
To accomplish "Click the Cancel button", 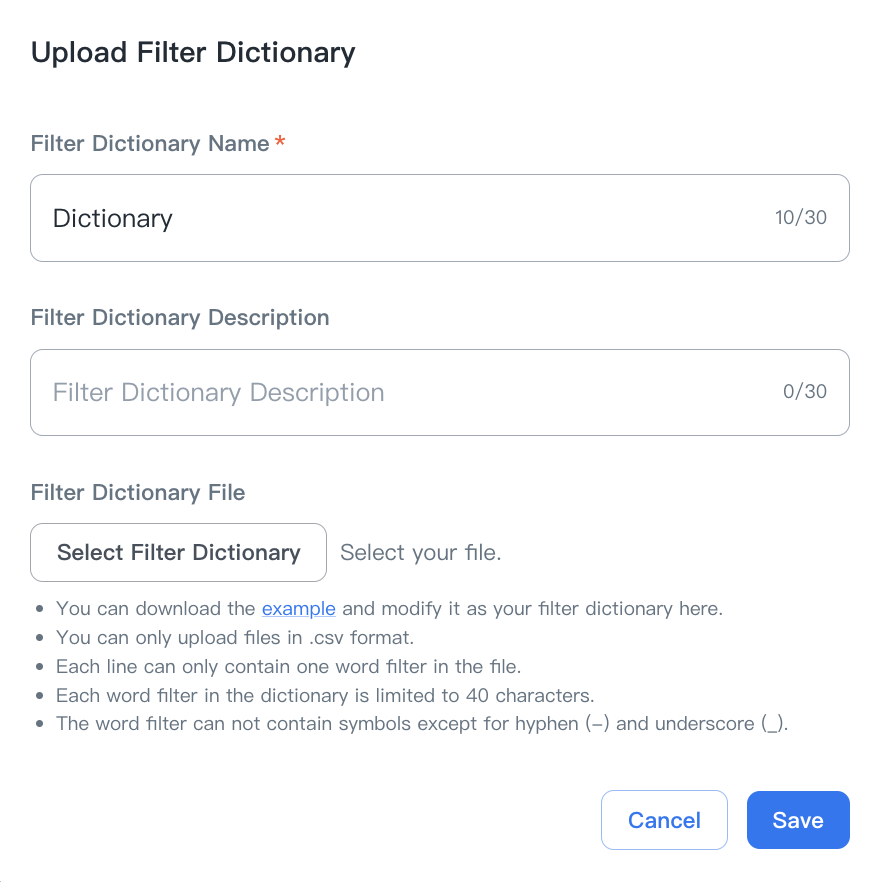I will 664,820.
